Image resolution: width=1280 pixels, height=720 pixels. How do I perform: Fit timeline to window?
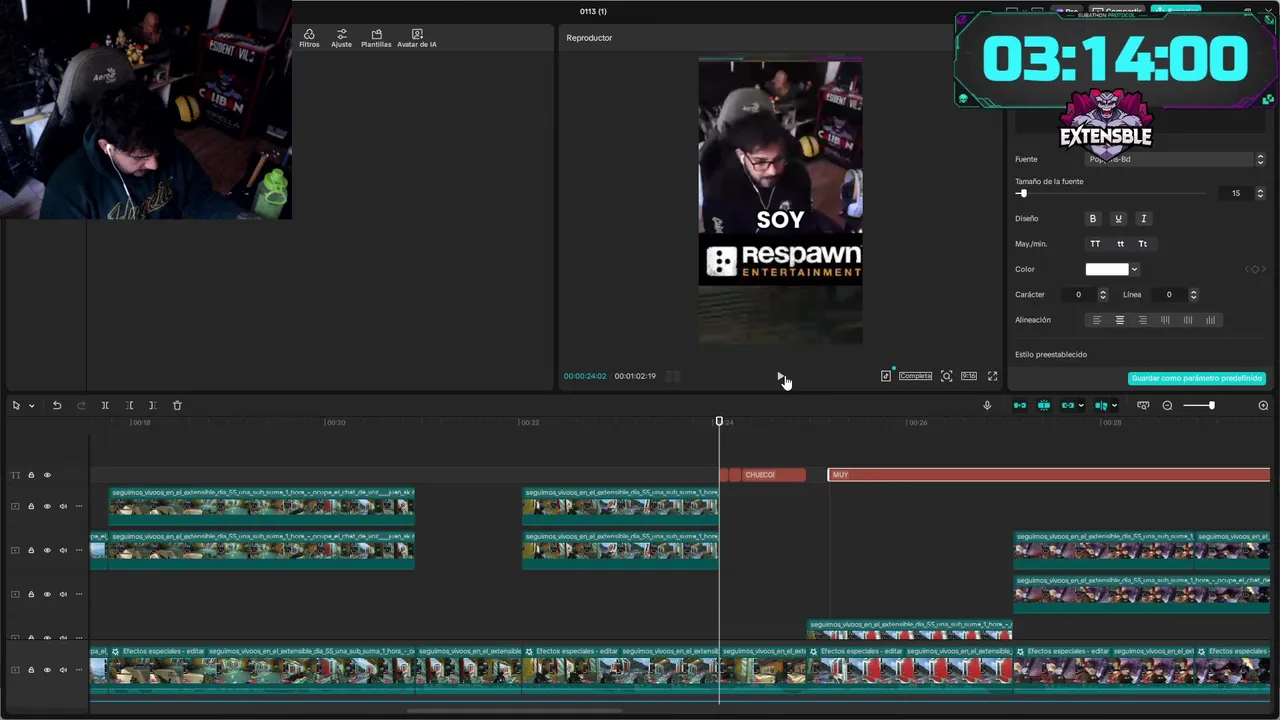click(x=1143, y=405)
